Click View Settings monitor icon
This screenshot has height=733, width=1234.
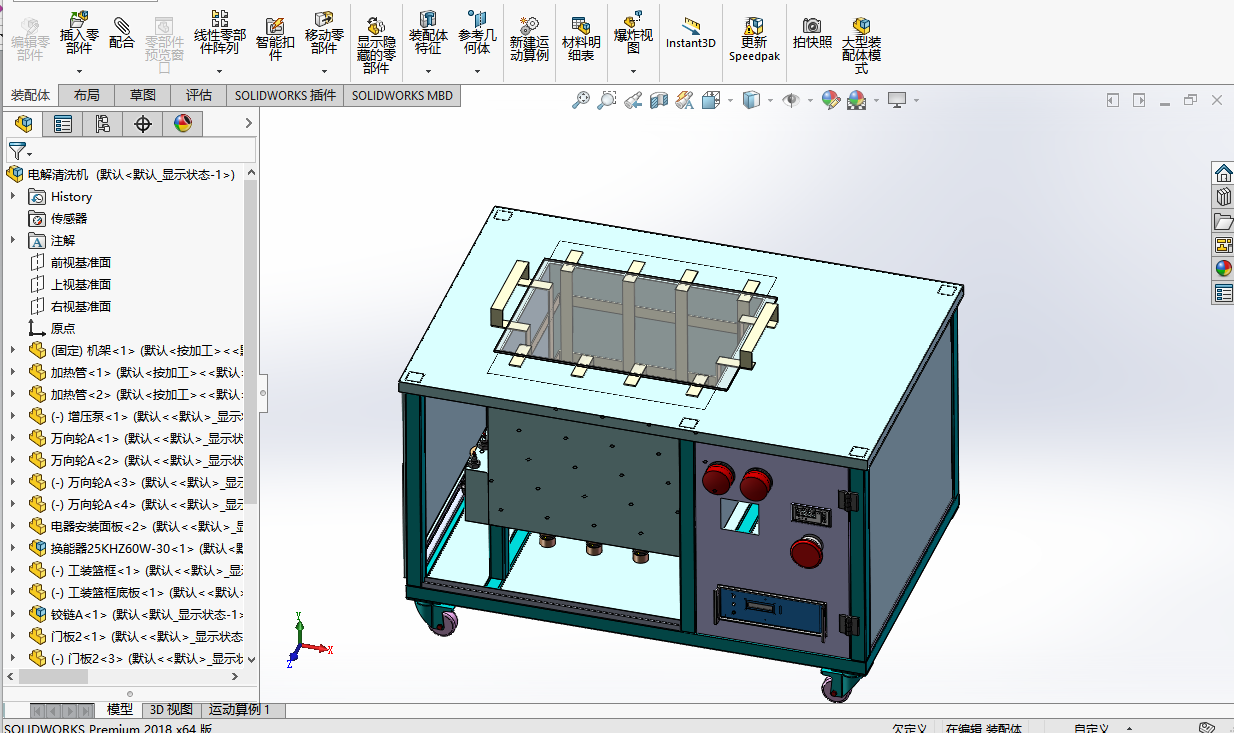coord(897,100)
